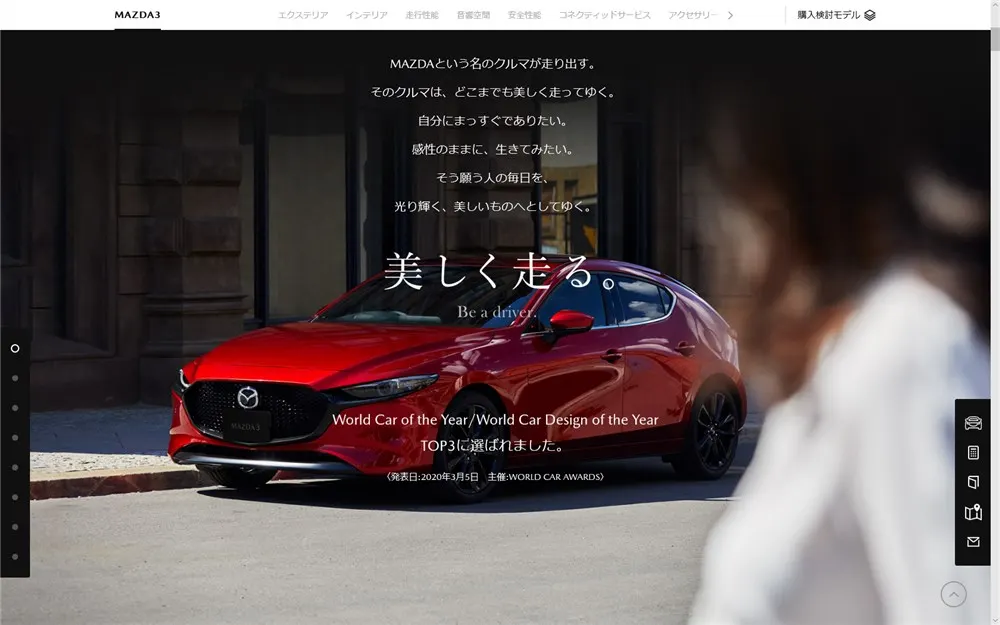
Task: Open the dealer locator map icon
Action: (x=971, y=513)
